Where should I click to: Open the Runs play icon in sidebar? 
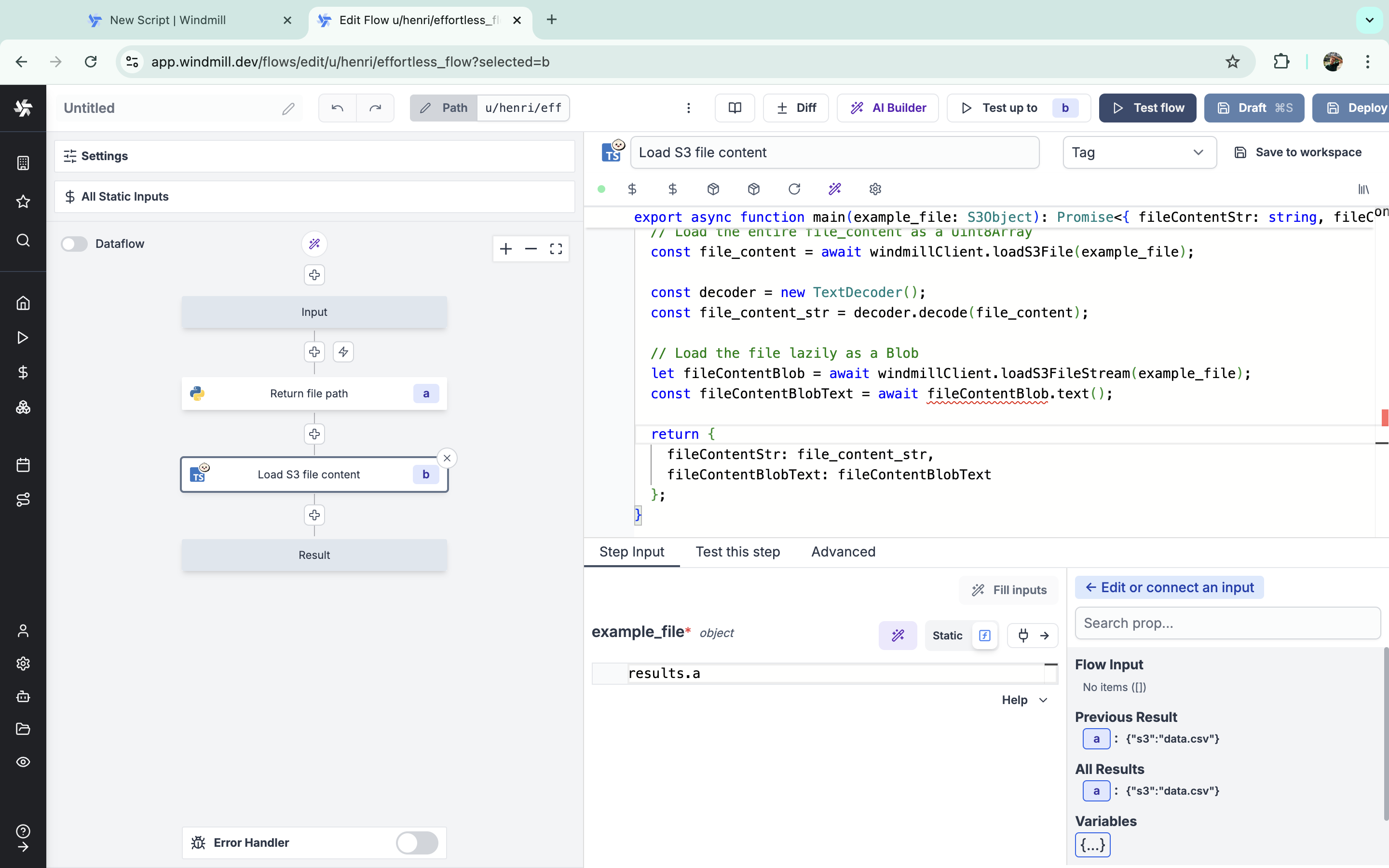[x=23, y=338]
